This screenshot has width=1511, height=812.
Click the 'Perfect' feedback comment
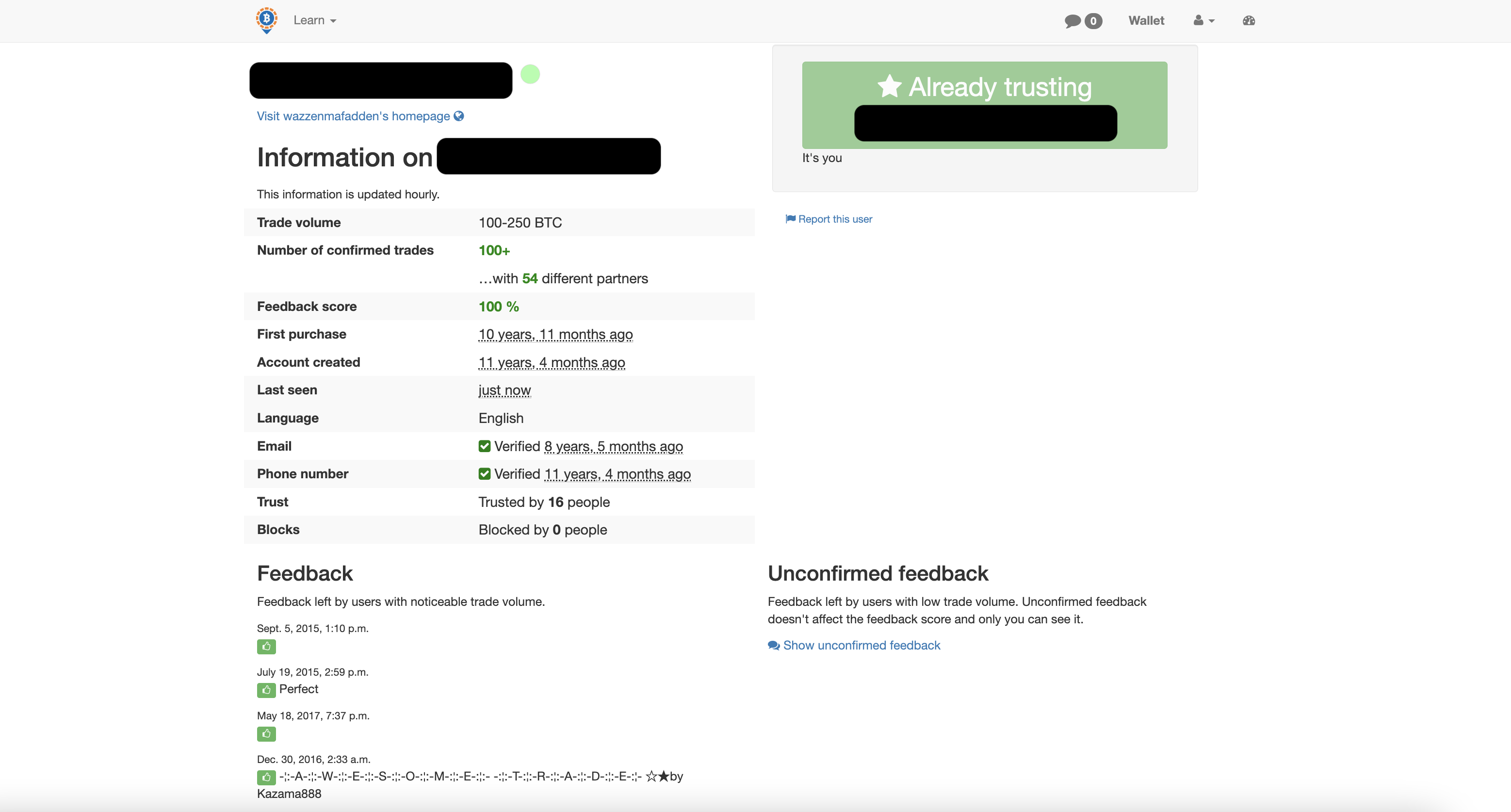tap(299, 689)
